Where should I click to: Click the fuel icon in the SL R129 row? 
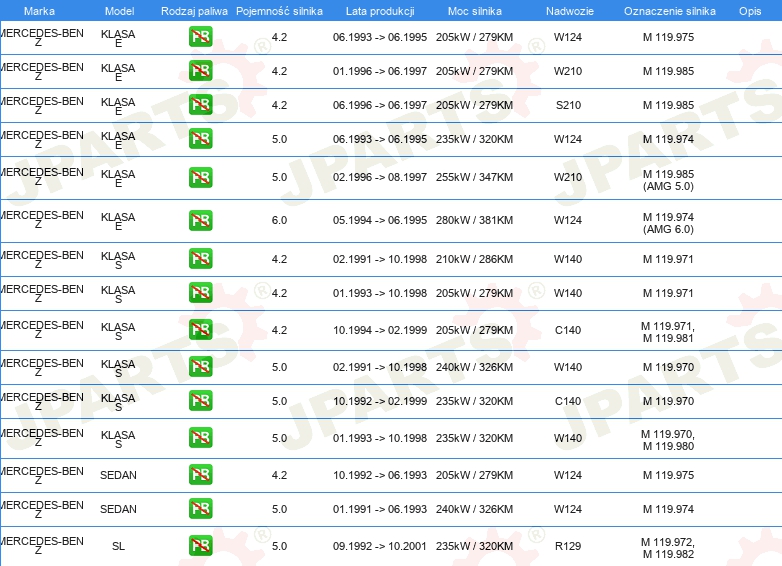coord(200,546)
